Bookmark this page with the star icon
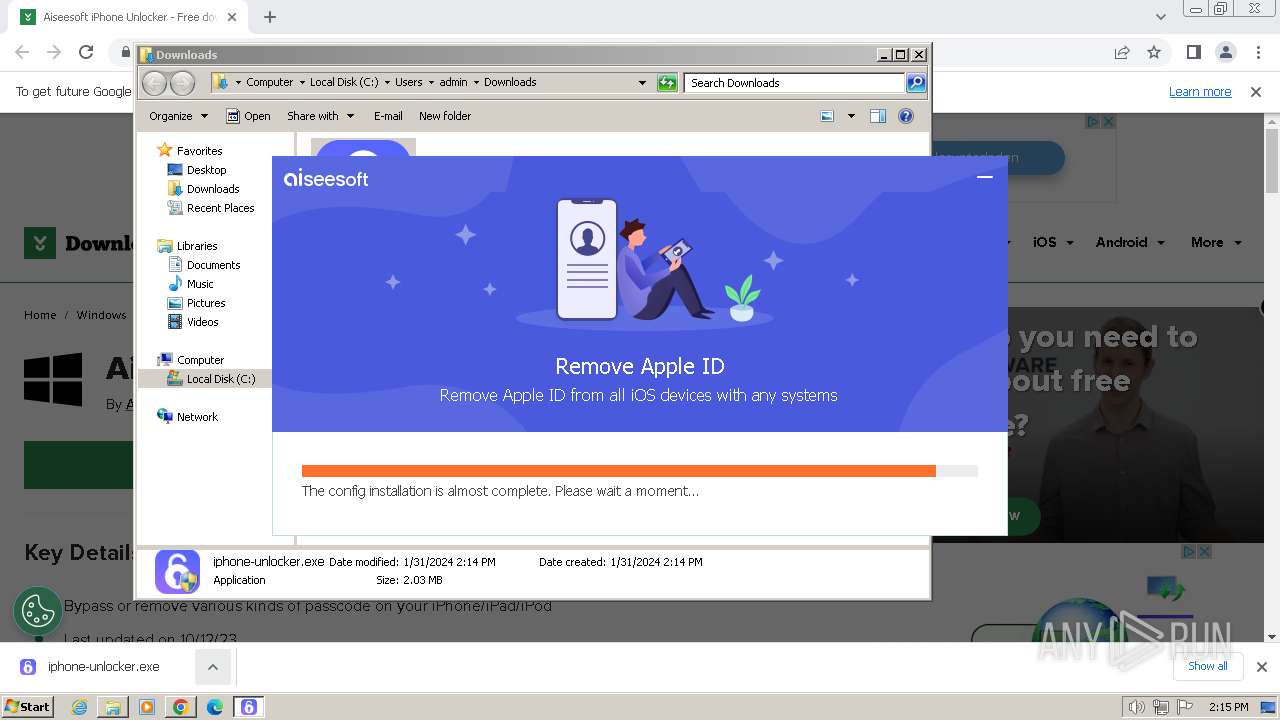This screenshot has height=720, width=1280. click(1154, 52)
